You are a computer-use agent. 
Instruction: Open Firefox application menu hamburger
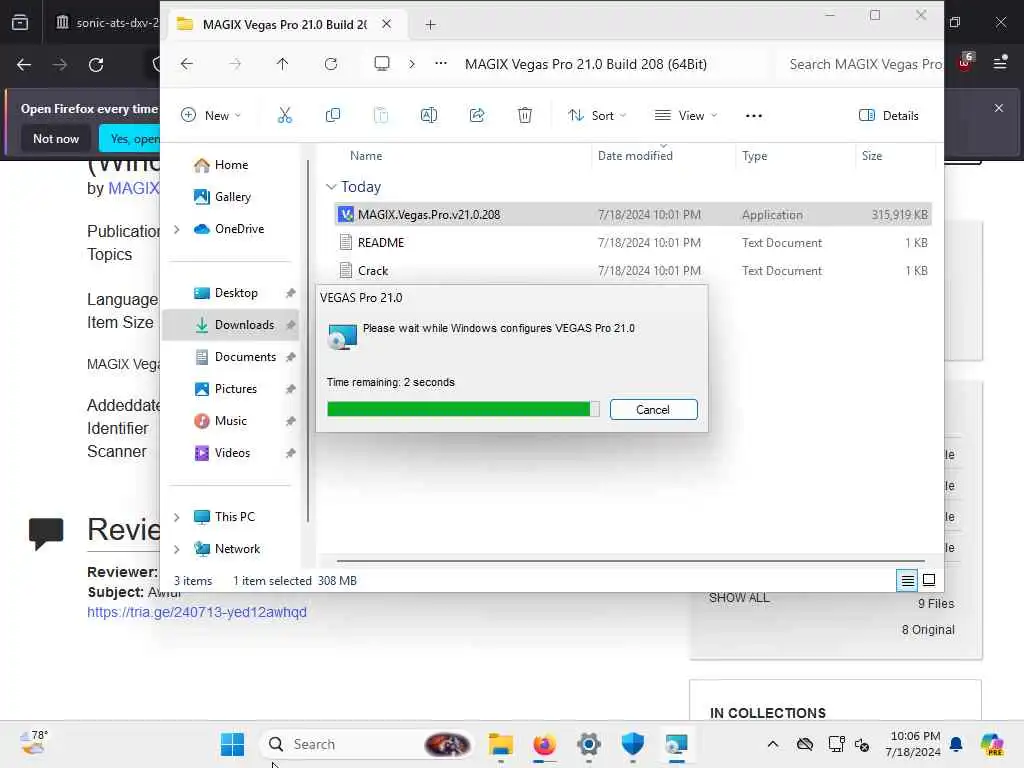pos(1000,63)
